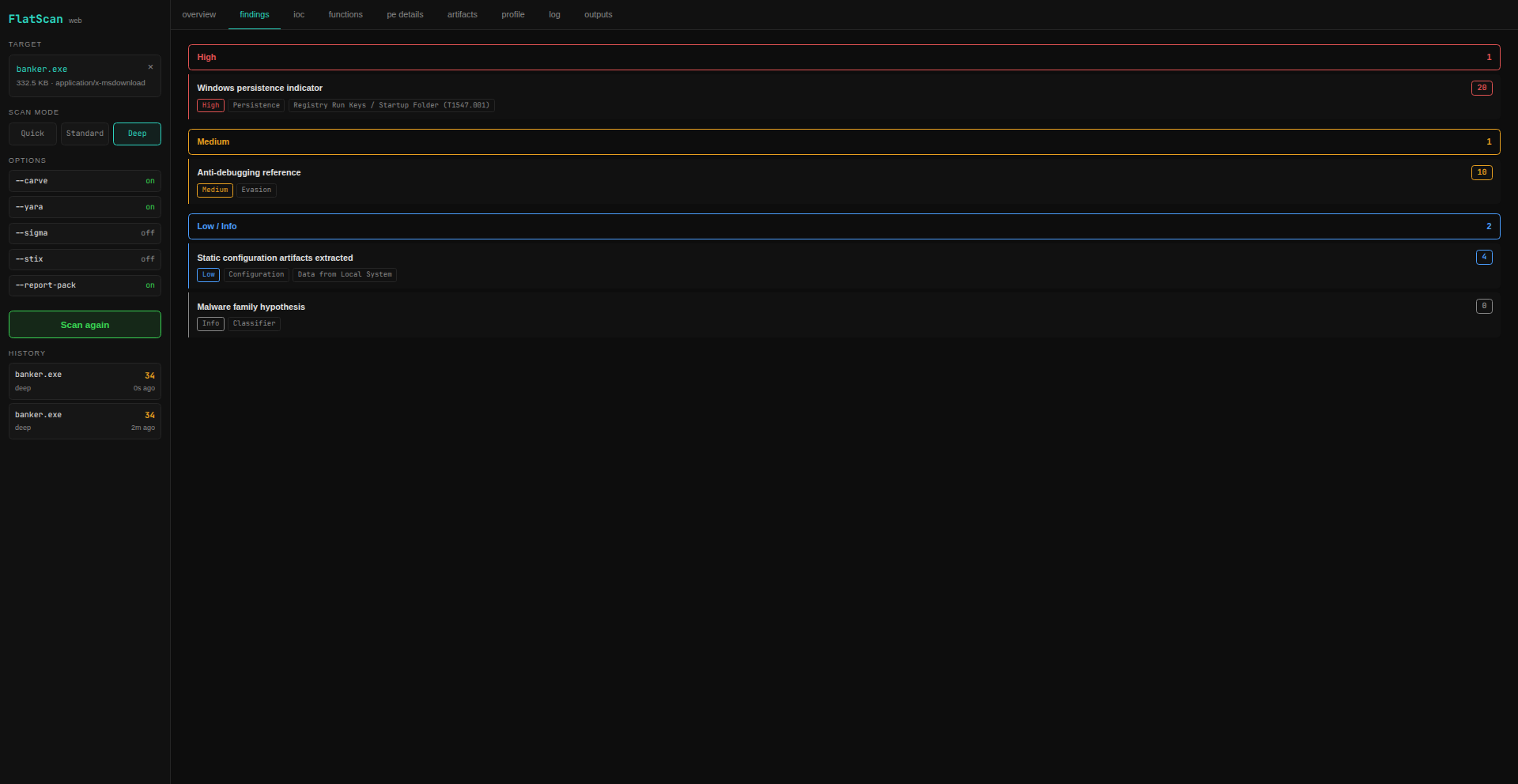Enable the --stix option
1518x784 pixels.
coord(85,259)
